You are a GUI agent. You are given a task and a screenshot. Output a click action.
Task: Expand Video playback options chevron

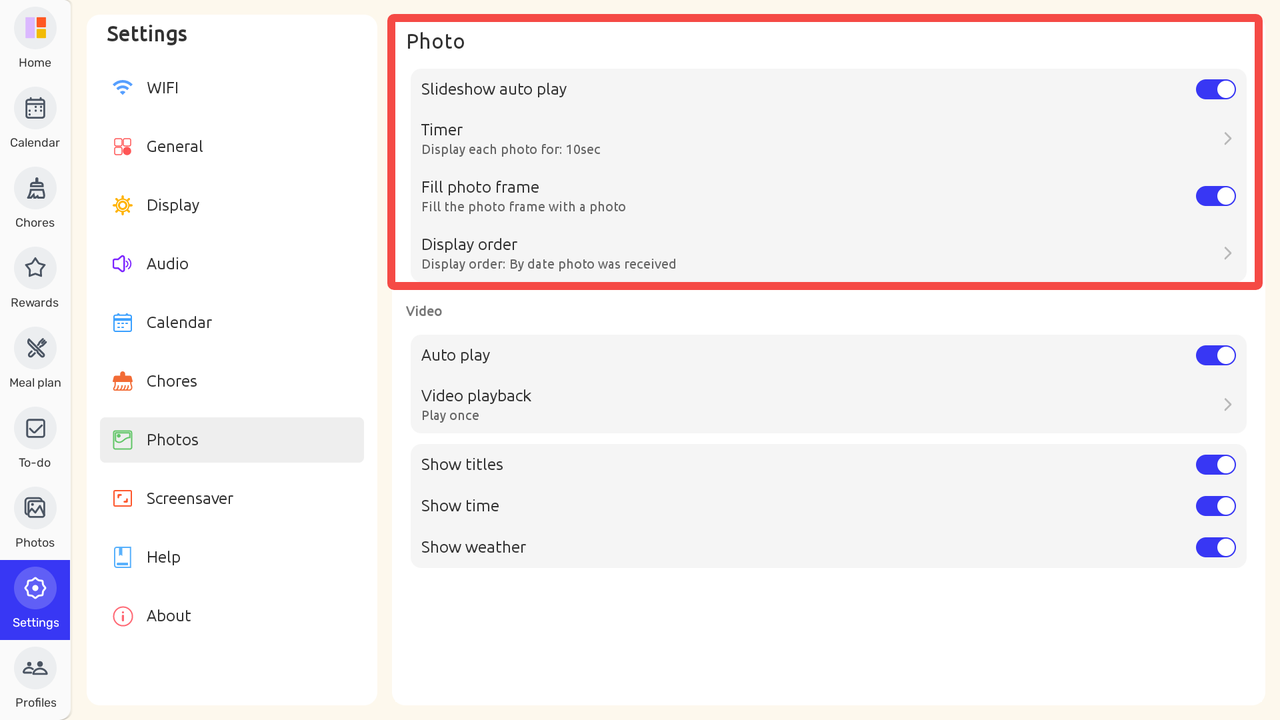click(1227, 404)
